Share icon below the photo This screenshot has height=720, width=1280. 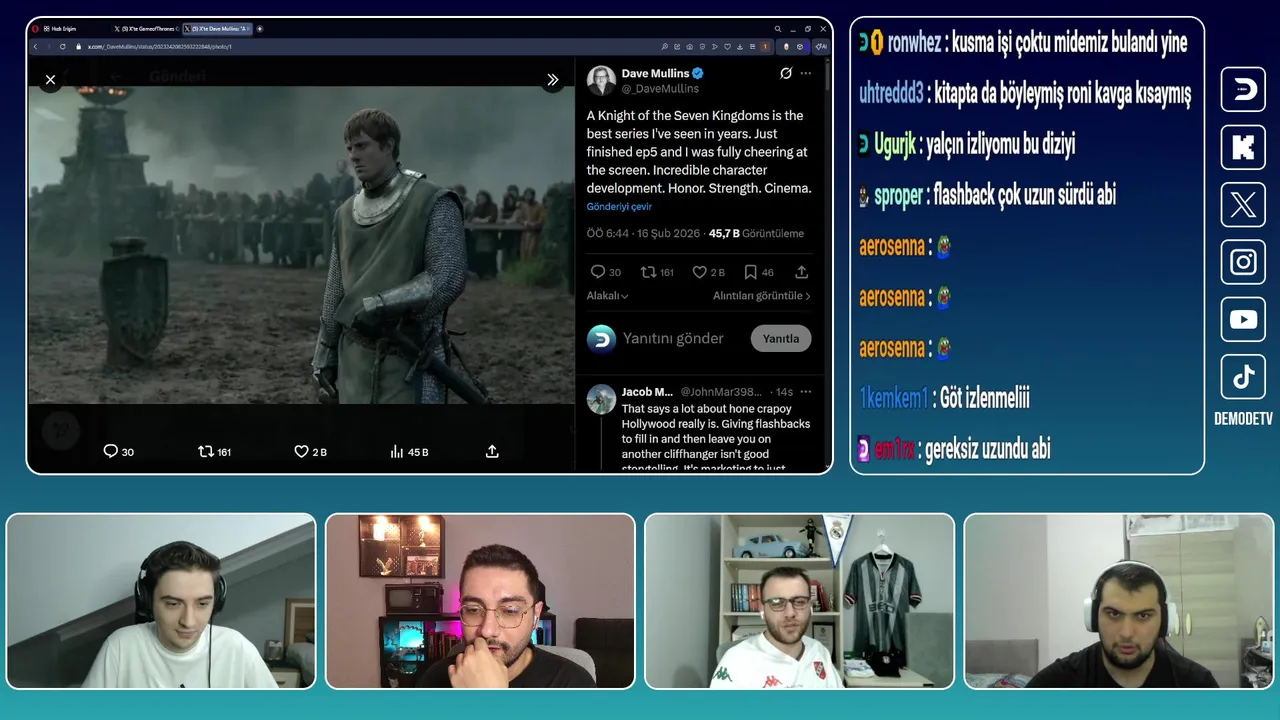point(492,451)
